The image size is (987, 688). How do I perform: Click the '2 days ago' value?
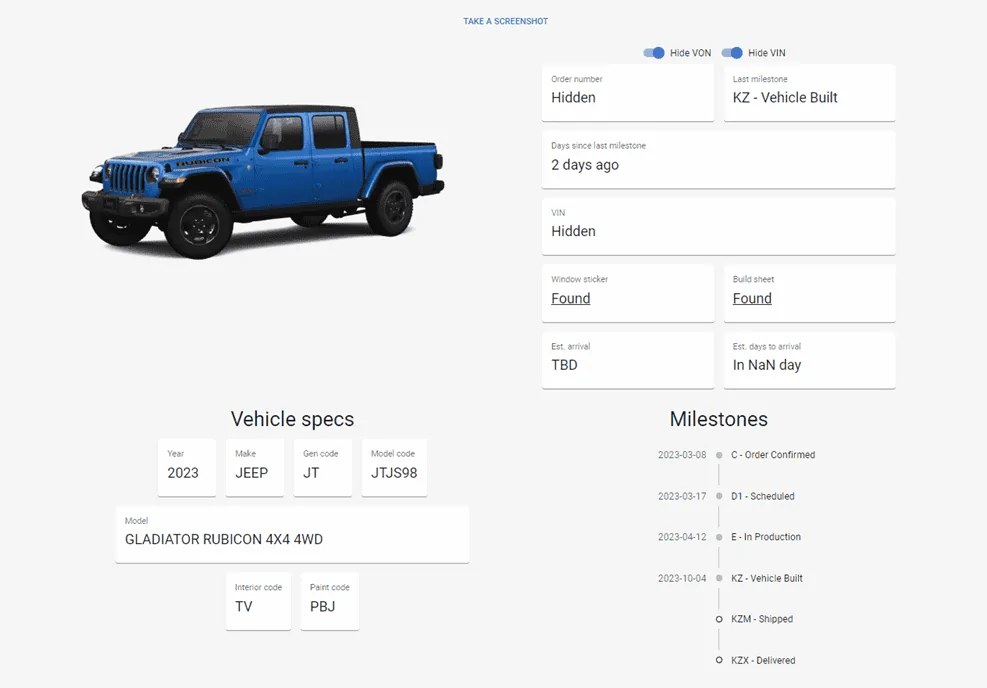point(585,165)
